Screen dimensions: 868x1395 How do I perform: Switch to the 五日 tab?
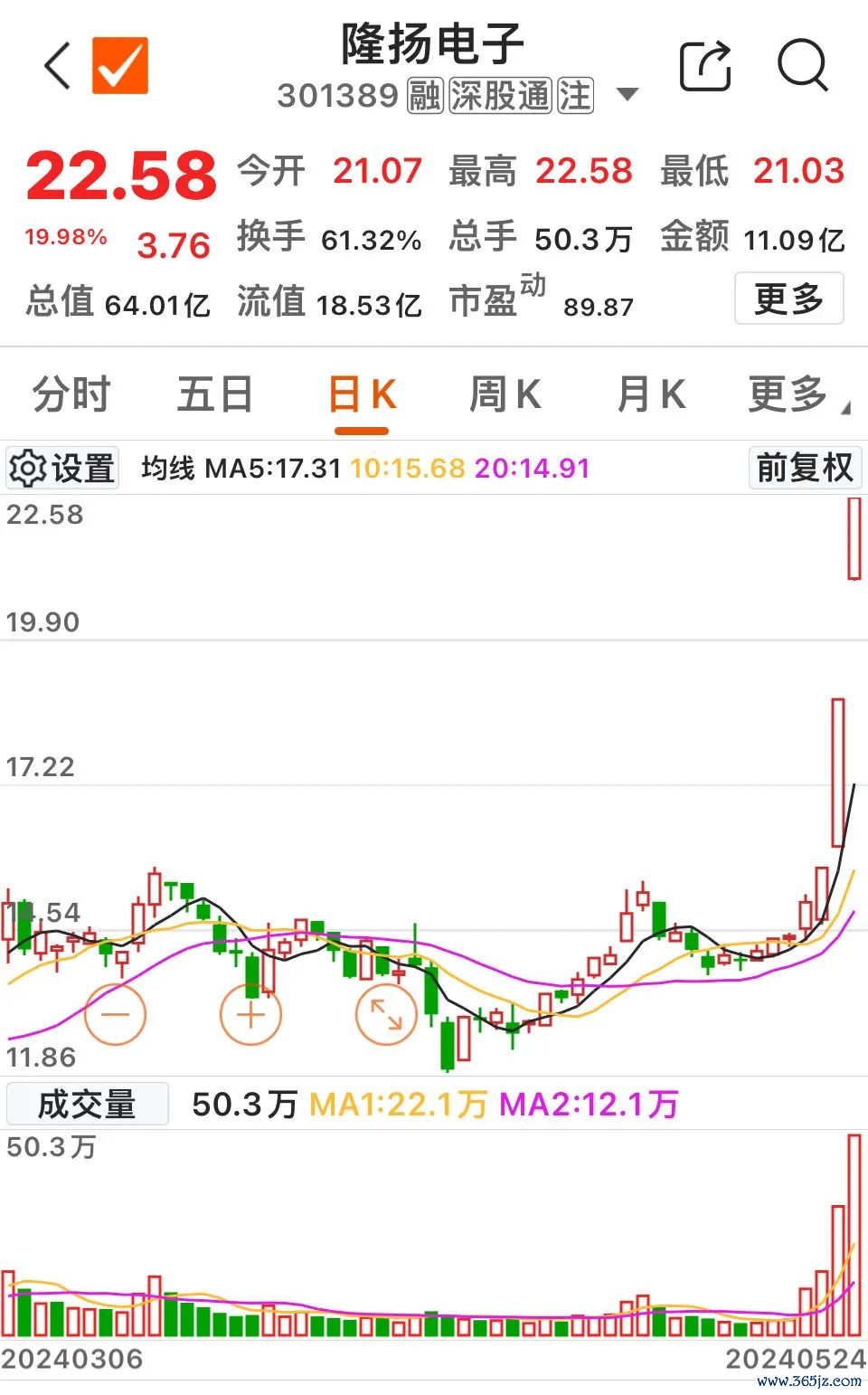point(214,394)
